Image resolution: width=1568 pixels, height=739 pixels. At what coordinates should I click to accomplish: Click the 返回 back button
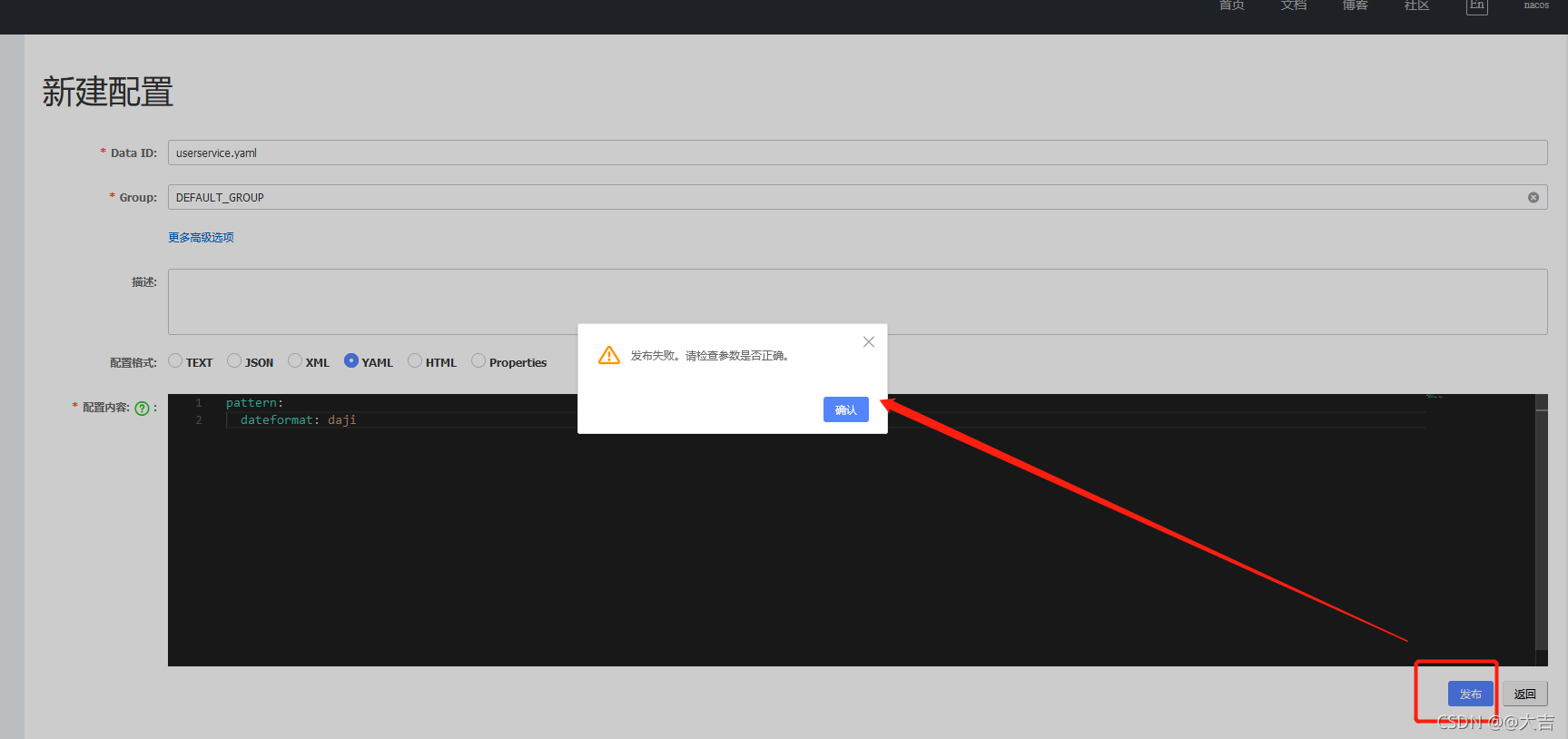tap(1525, 694)
